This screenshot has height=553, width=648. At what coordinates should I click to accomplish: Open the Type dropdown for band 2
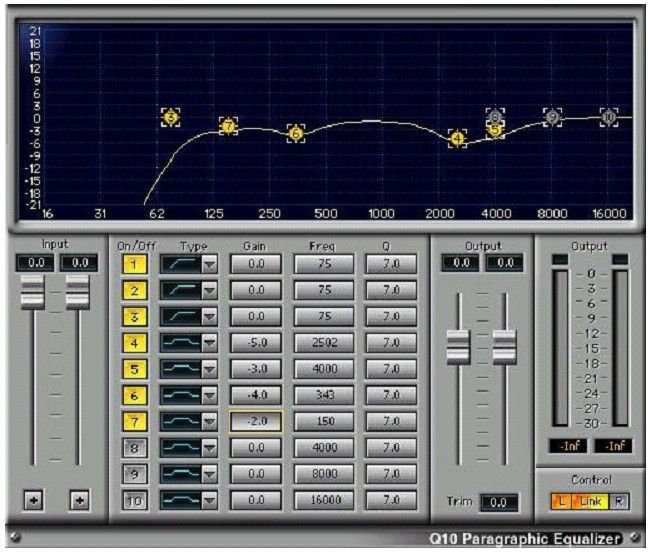[x=209, y=290]
